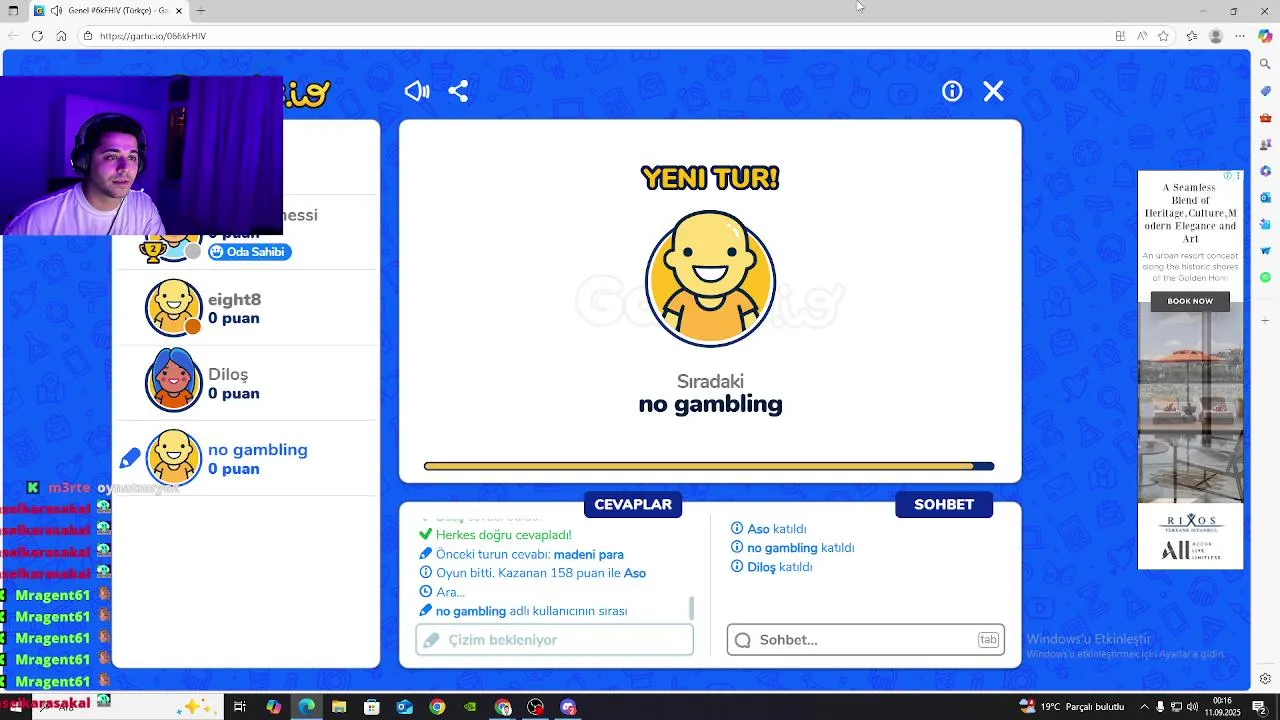Open the sidebar Games chess icon
1280x720 pixels.
pyautogui.click(x=1265, y=144)
